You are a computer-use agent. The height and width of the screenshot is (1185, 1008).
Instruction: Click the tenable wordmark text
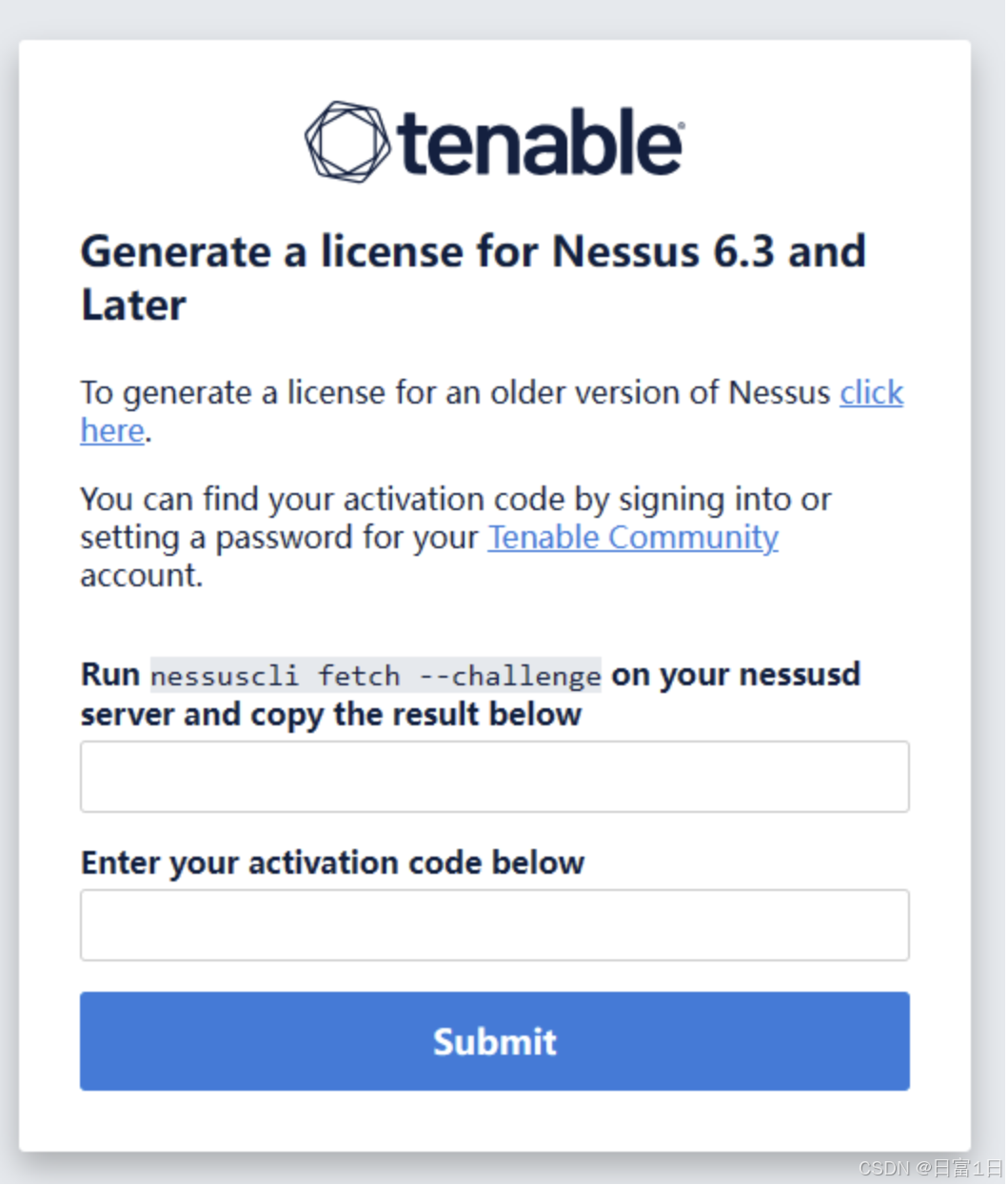pos(539,143)
